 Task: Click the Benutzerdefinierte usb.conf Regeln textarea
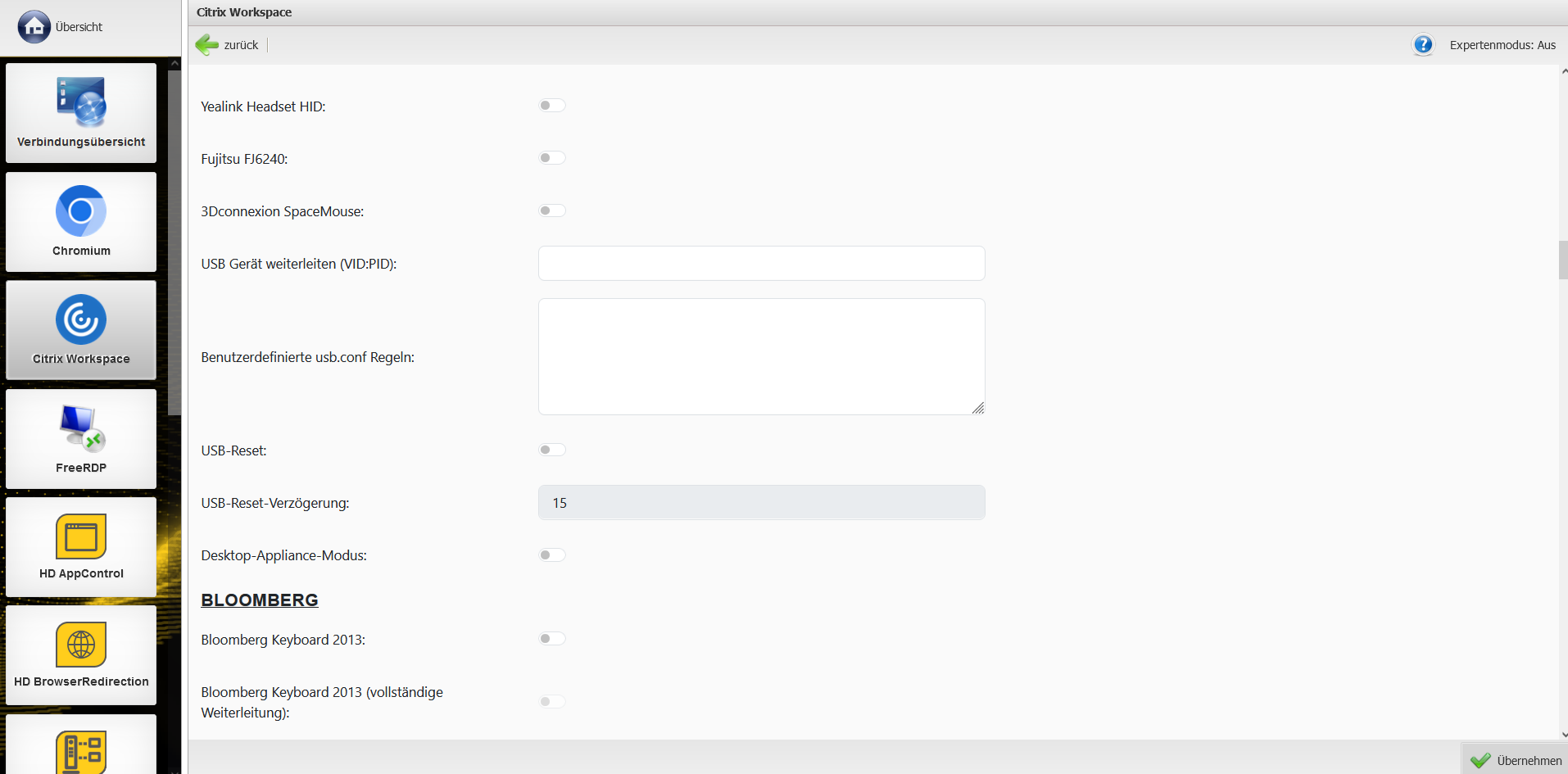[762, 356]
